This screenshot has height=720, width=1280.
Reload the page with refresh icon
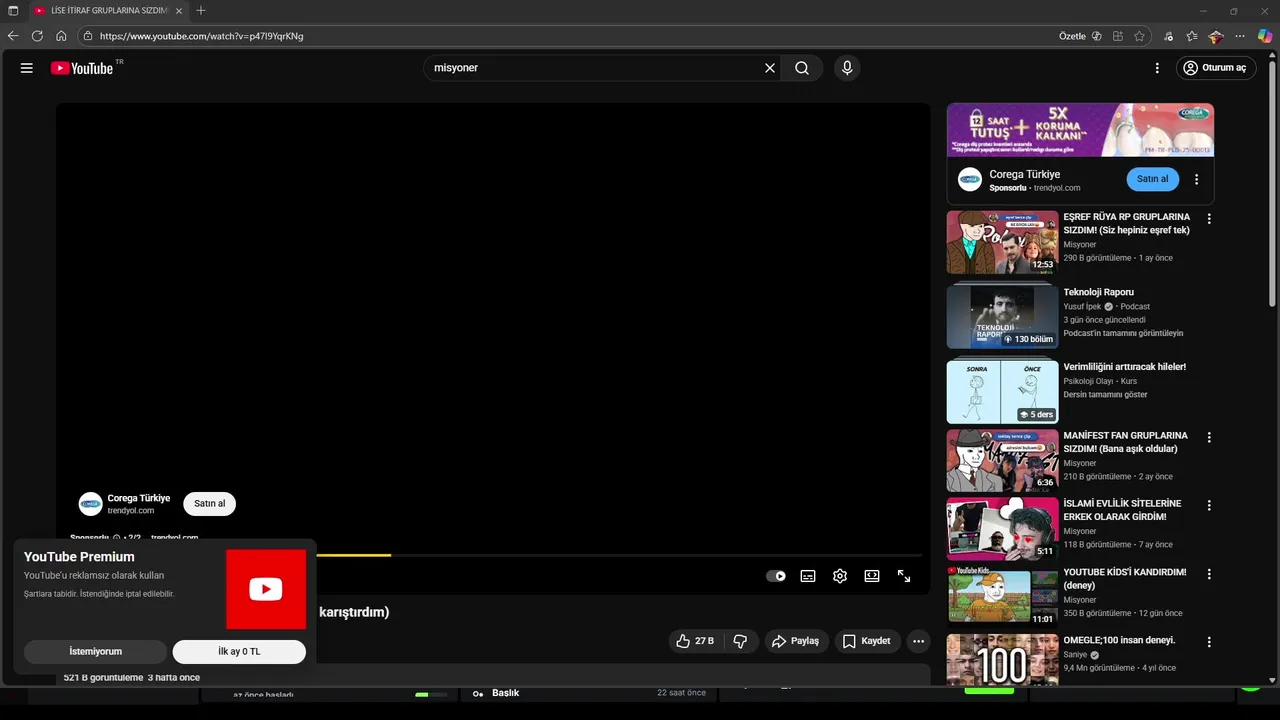coord(37,36)
